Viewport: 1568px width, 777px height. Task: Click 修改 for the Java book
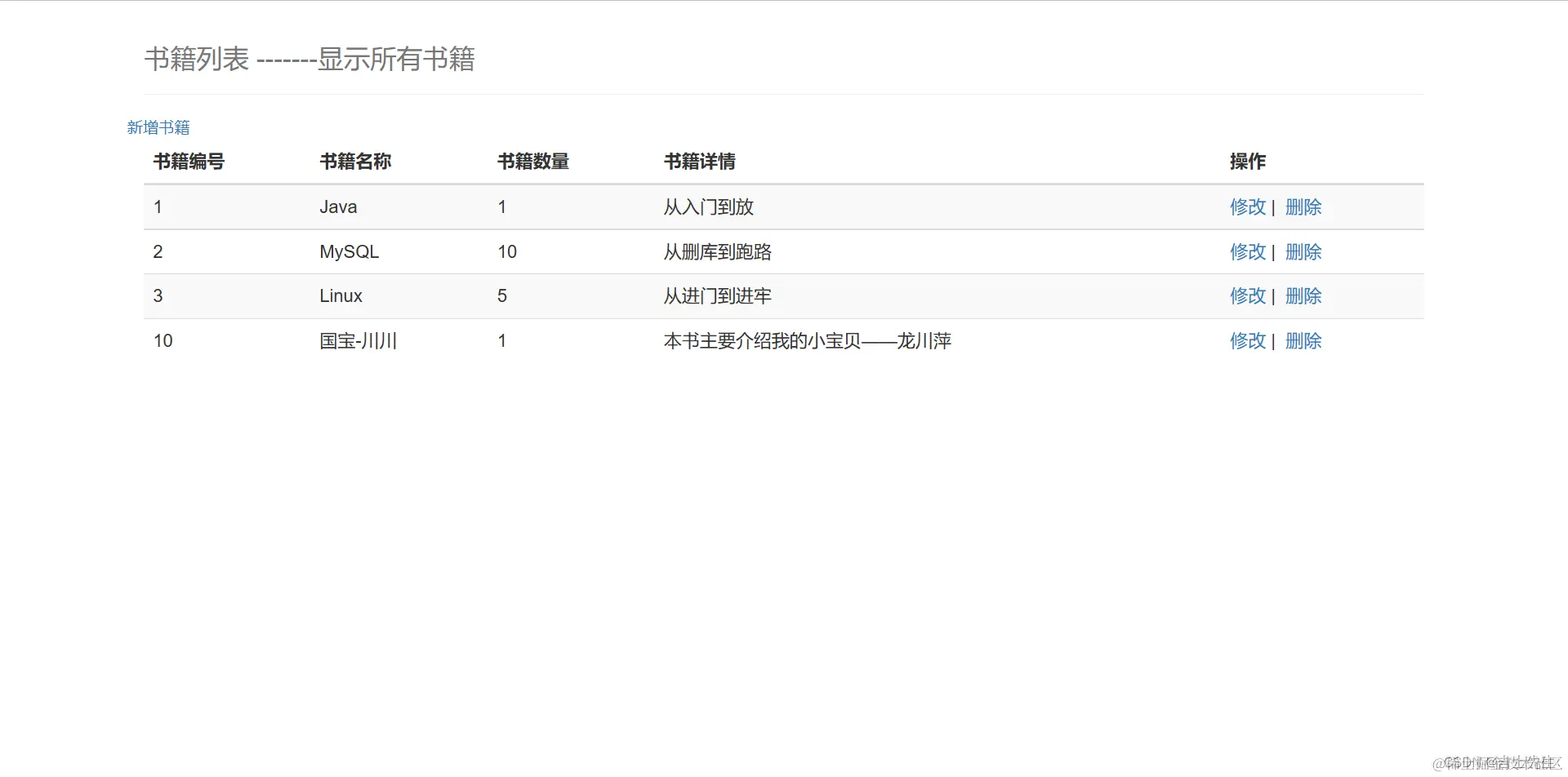pyautogui.click(x=1248, y=207)
